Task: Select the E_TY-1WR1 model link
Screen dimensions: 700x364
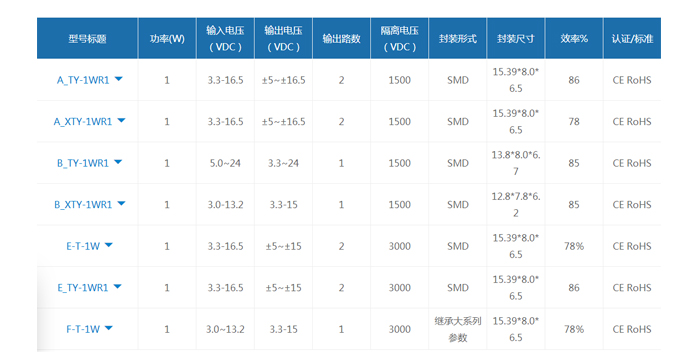Action: 83,288
